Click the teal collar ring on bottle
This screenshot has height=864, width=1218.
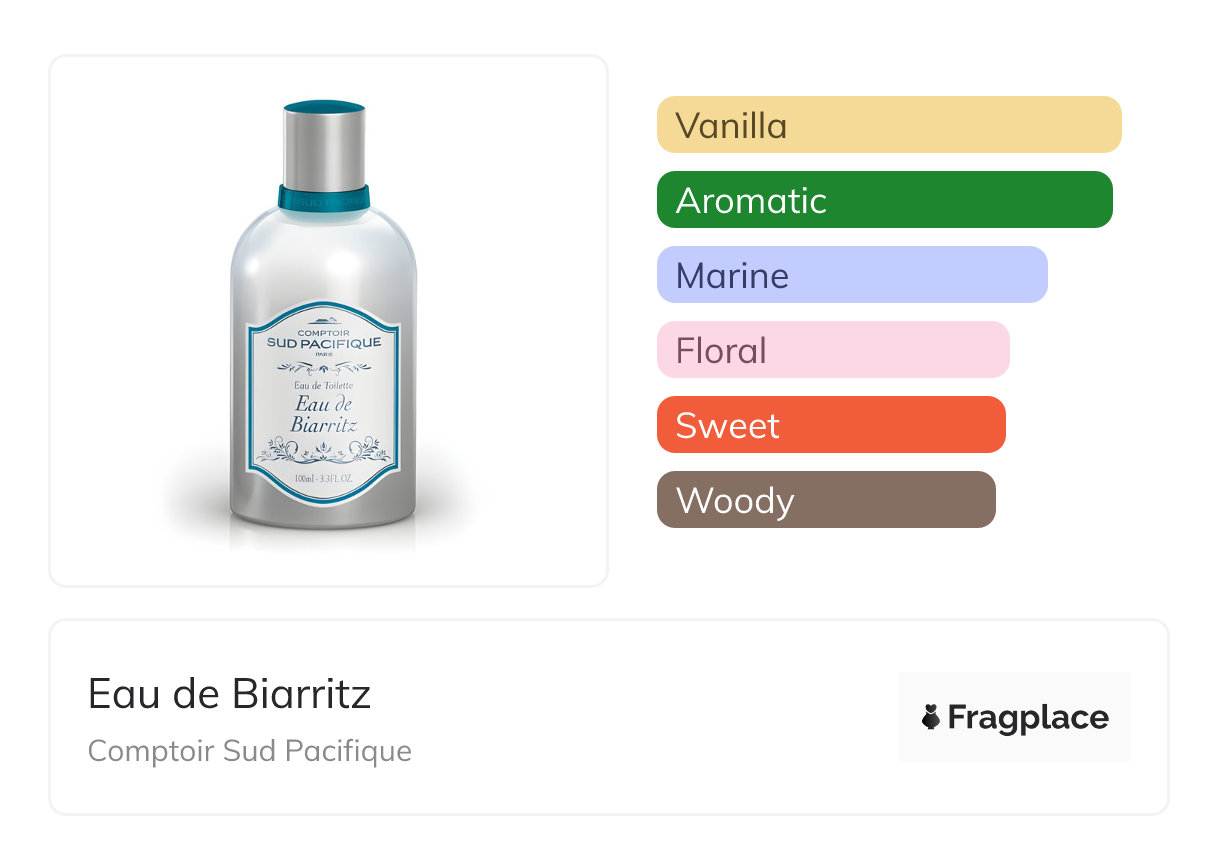coord(323,196)
